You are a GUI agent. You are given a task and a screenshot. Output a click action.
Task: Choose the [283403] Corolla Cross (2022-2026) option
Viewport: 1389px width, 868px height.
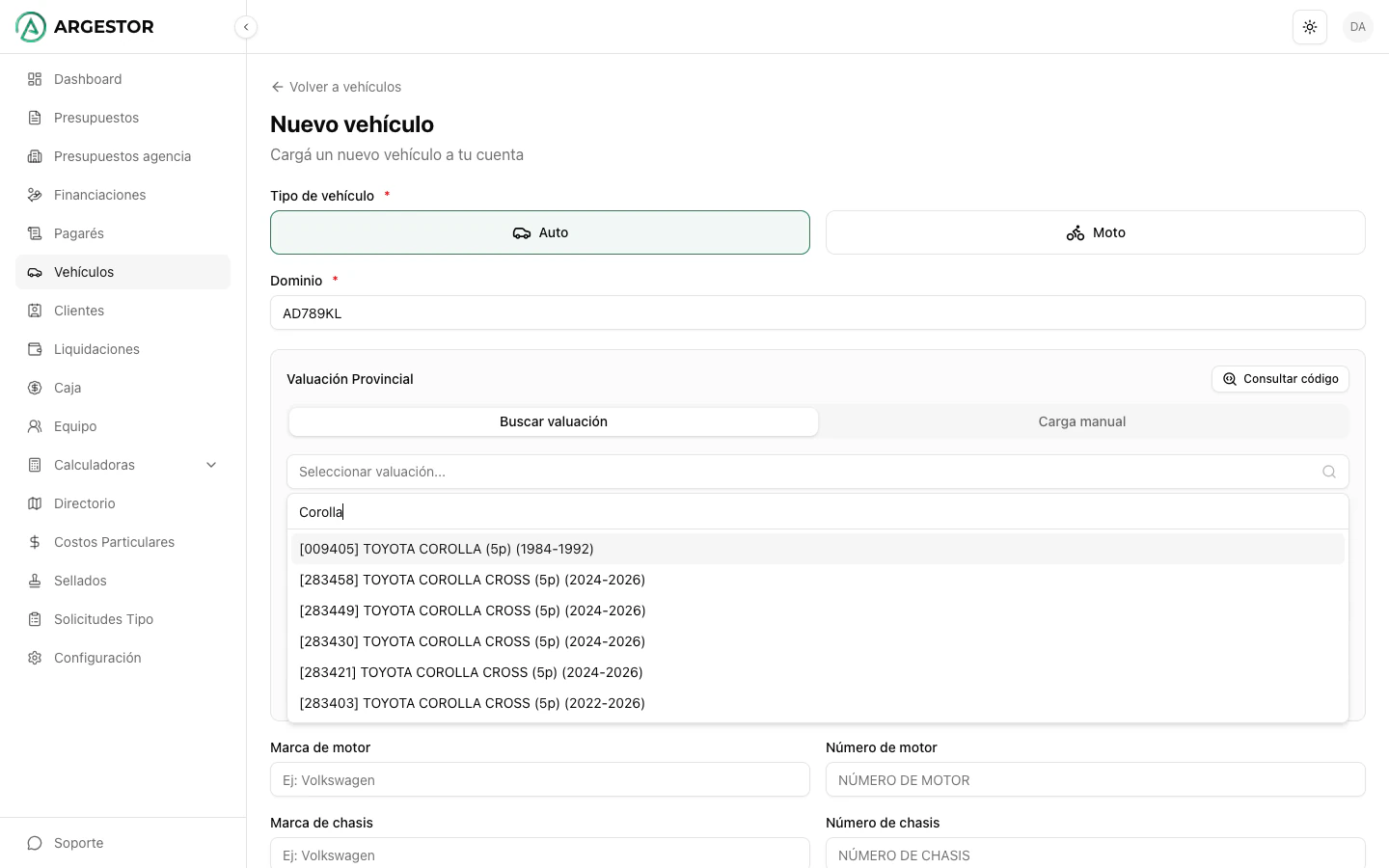tap(818, 703)
